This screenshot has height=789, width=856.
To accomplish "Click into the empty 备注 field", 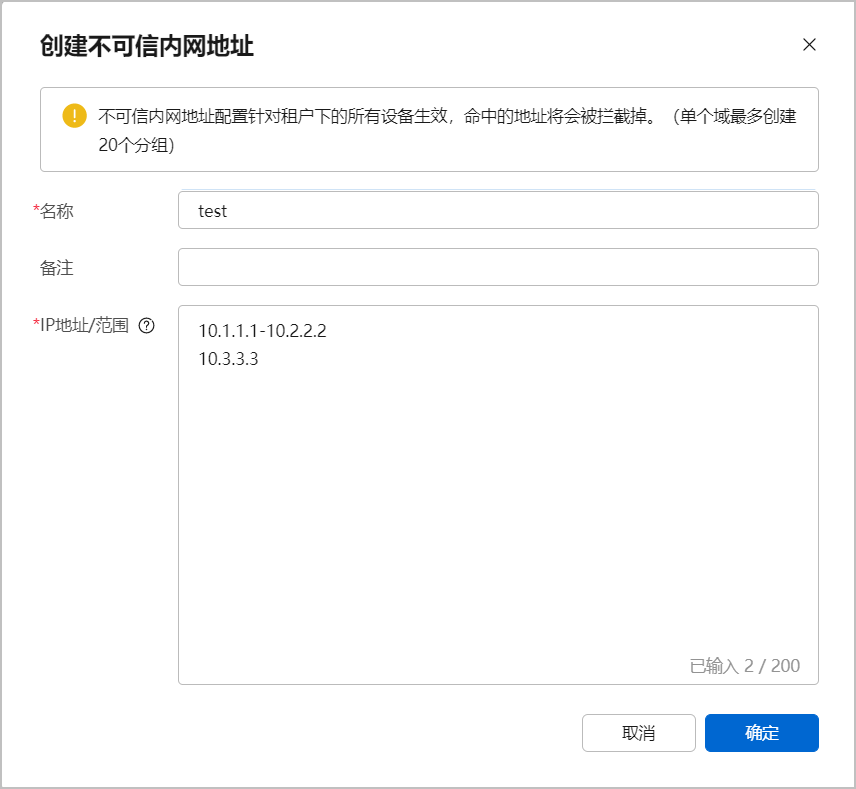I will [498, 267].
